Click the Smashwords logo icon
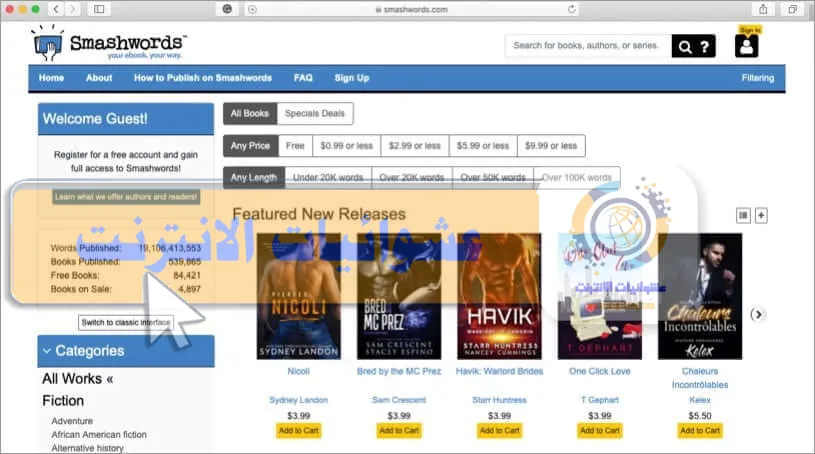The width and height of the screenshot is (815, 454). [x=48, y=45]
